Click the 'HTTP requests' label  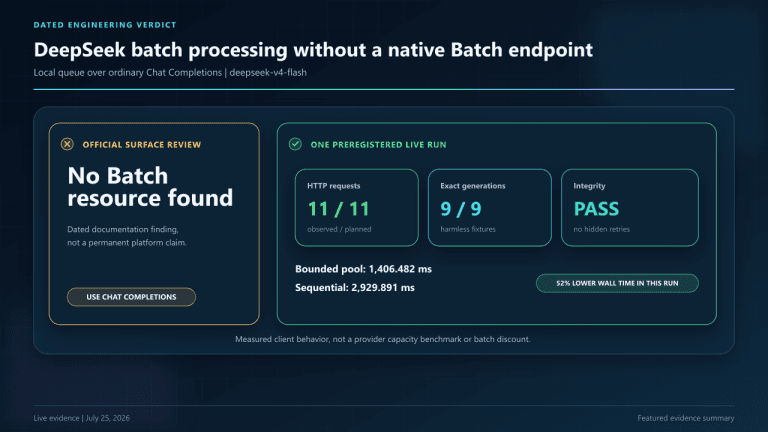pyautogui.click(x=334, y=186)
